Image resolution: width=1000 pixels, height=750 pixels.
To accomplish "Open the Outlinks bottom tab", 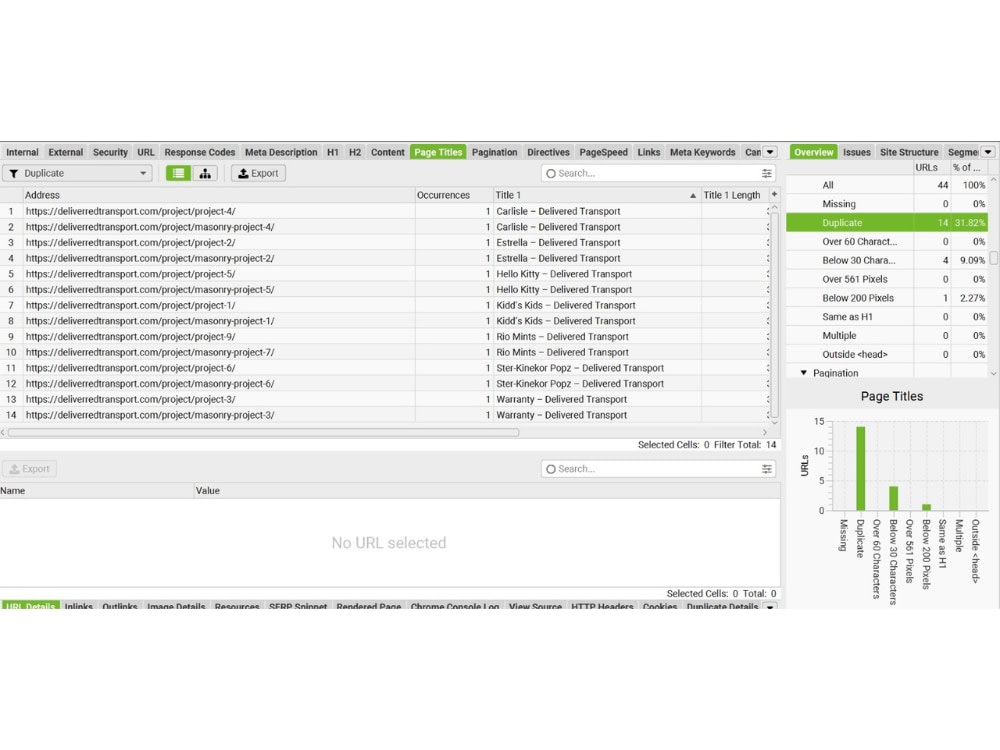I will (x=120, y=606).
